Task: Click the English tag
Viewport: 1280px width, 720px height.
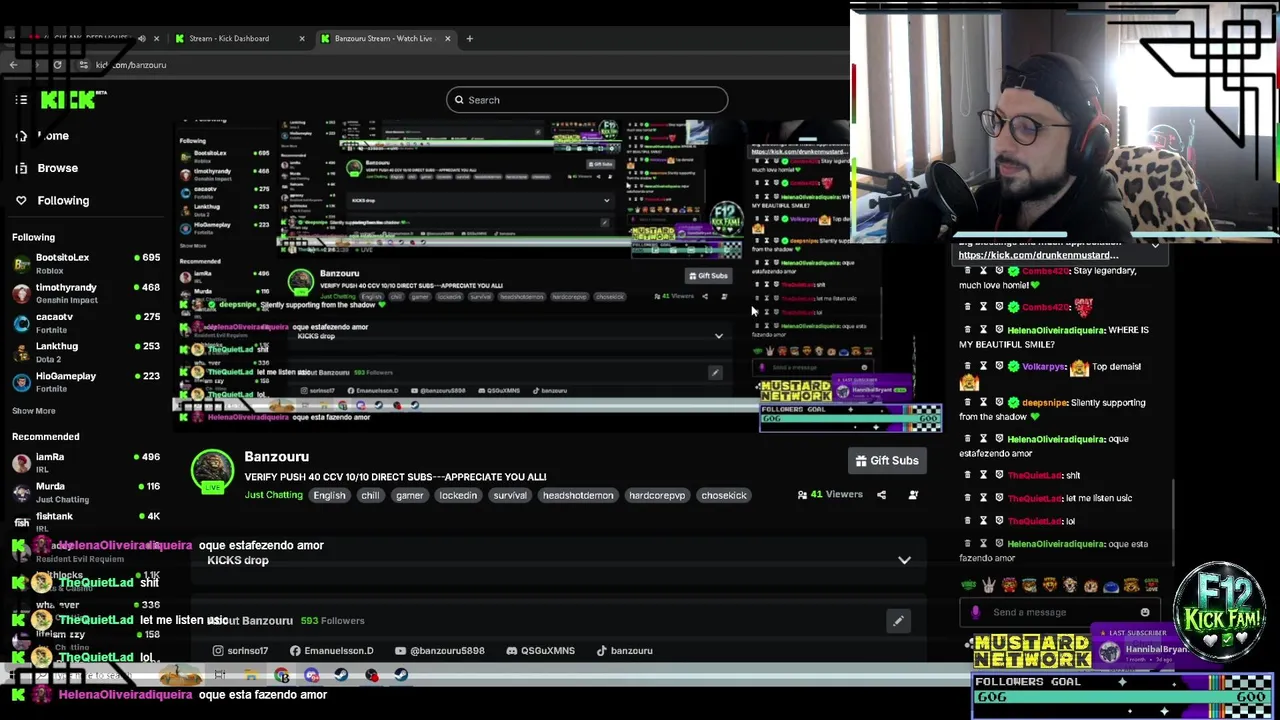Action: (329, 495)
